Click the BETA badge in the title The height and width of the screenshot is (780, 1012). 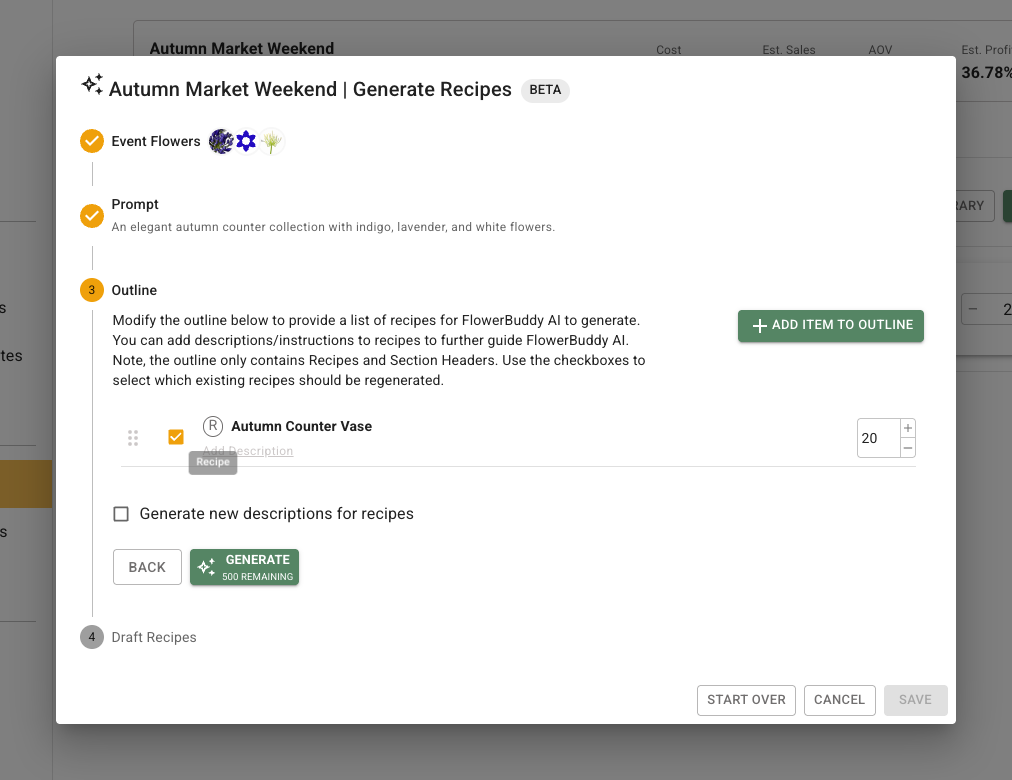pos(545,90)
